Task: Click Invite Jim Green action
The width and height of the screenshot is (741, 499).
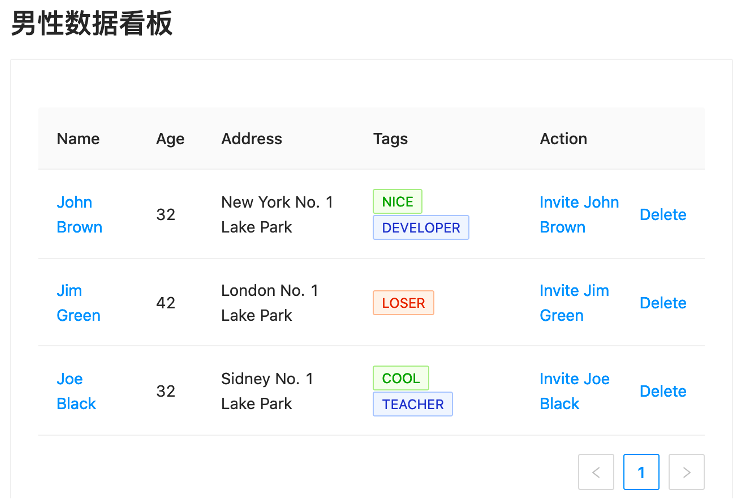Action: tap(574, 302)
